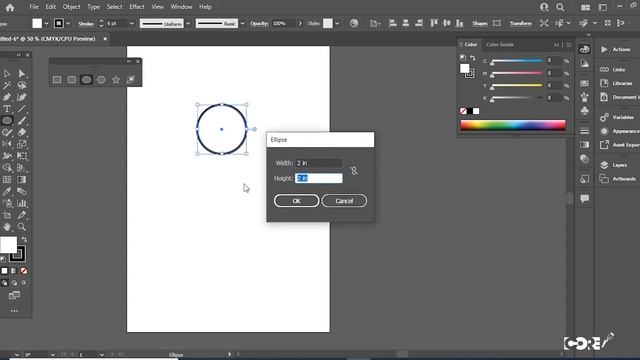Select the Shape Builder tool

click(x=7, y=168)
